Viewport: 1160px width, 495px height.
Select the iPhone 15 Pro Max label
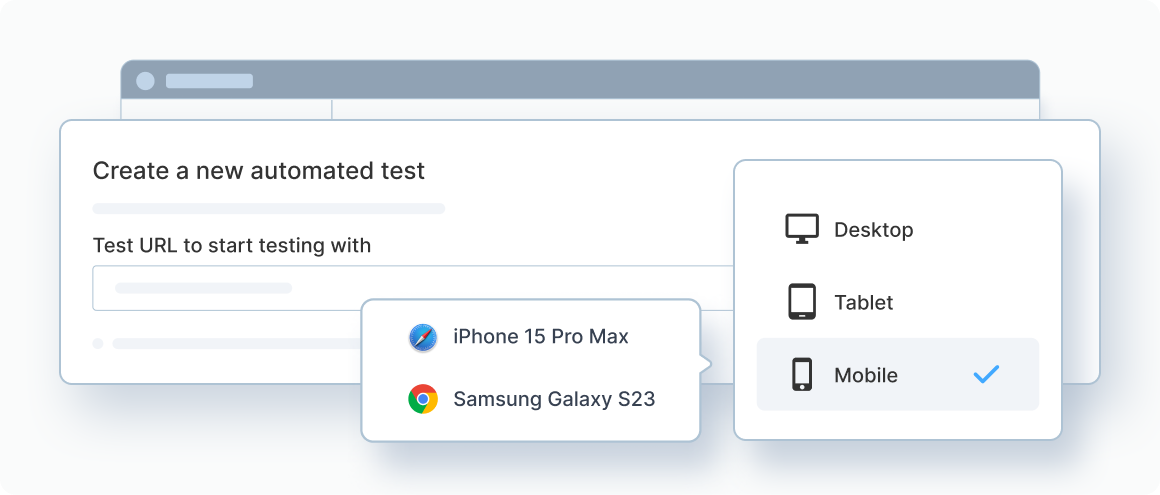click(541, 337)
